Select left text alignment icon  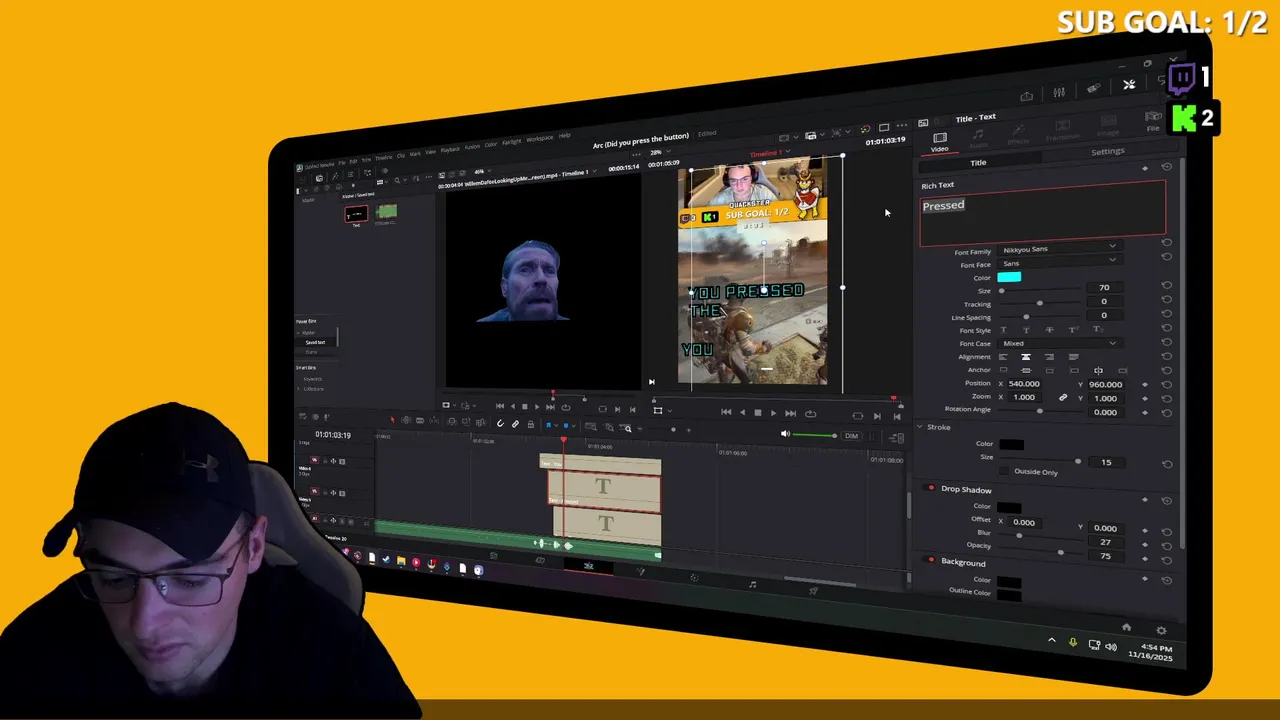click(x=1003, y=357)
